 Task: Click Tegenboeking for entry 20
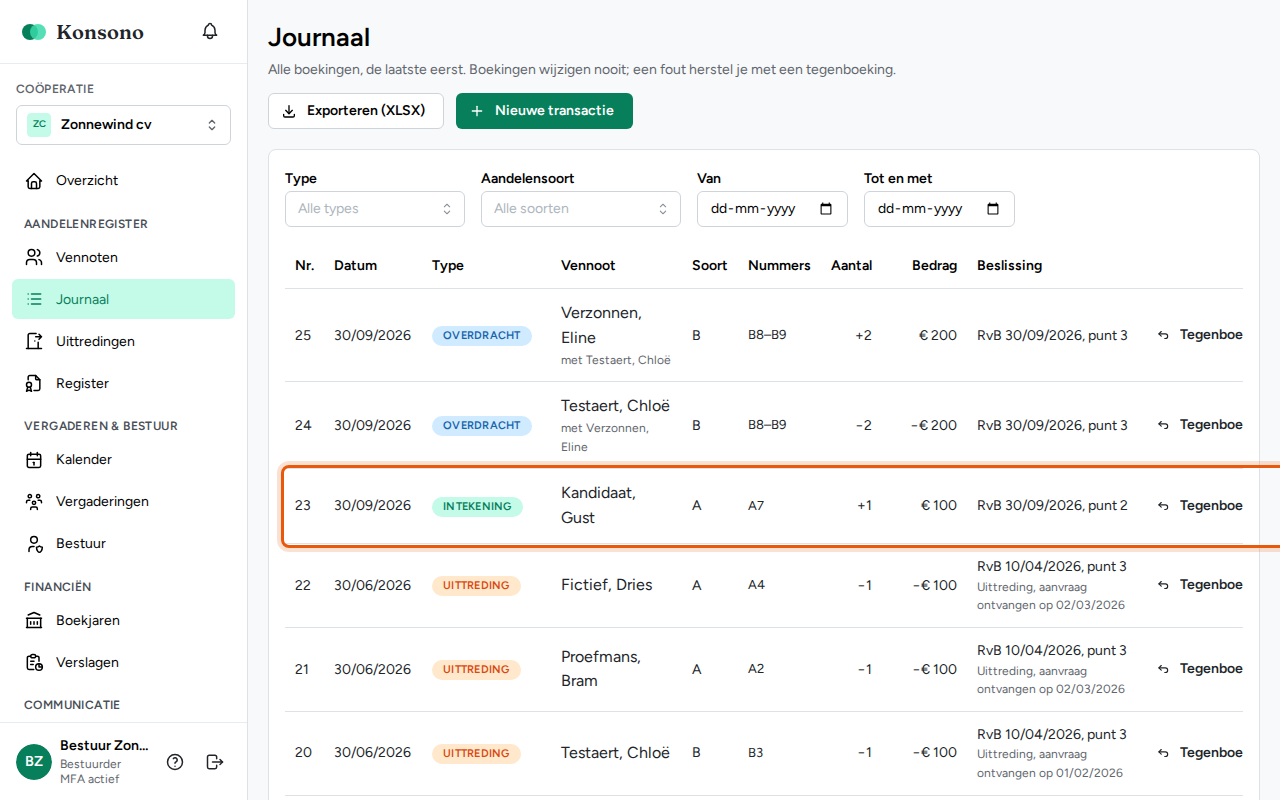[x=1200, y=753]
